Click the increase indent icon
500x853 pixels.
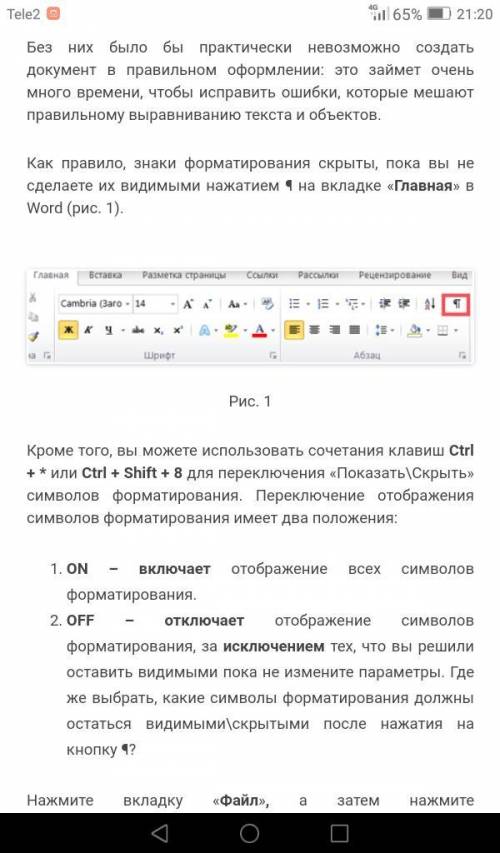(404, 303)
